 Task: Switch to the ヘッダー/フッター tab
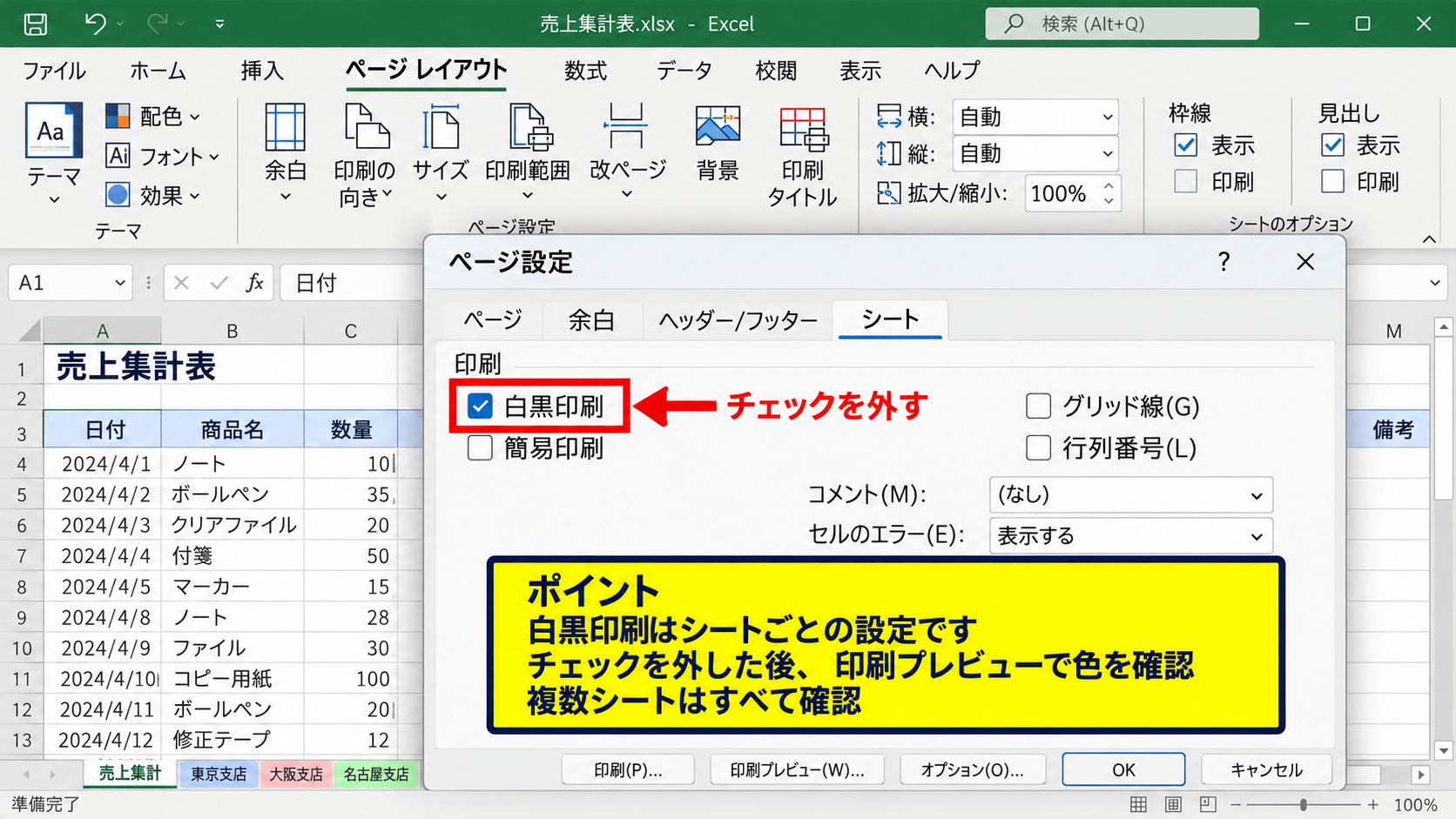point(738,320)
